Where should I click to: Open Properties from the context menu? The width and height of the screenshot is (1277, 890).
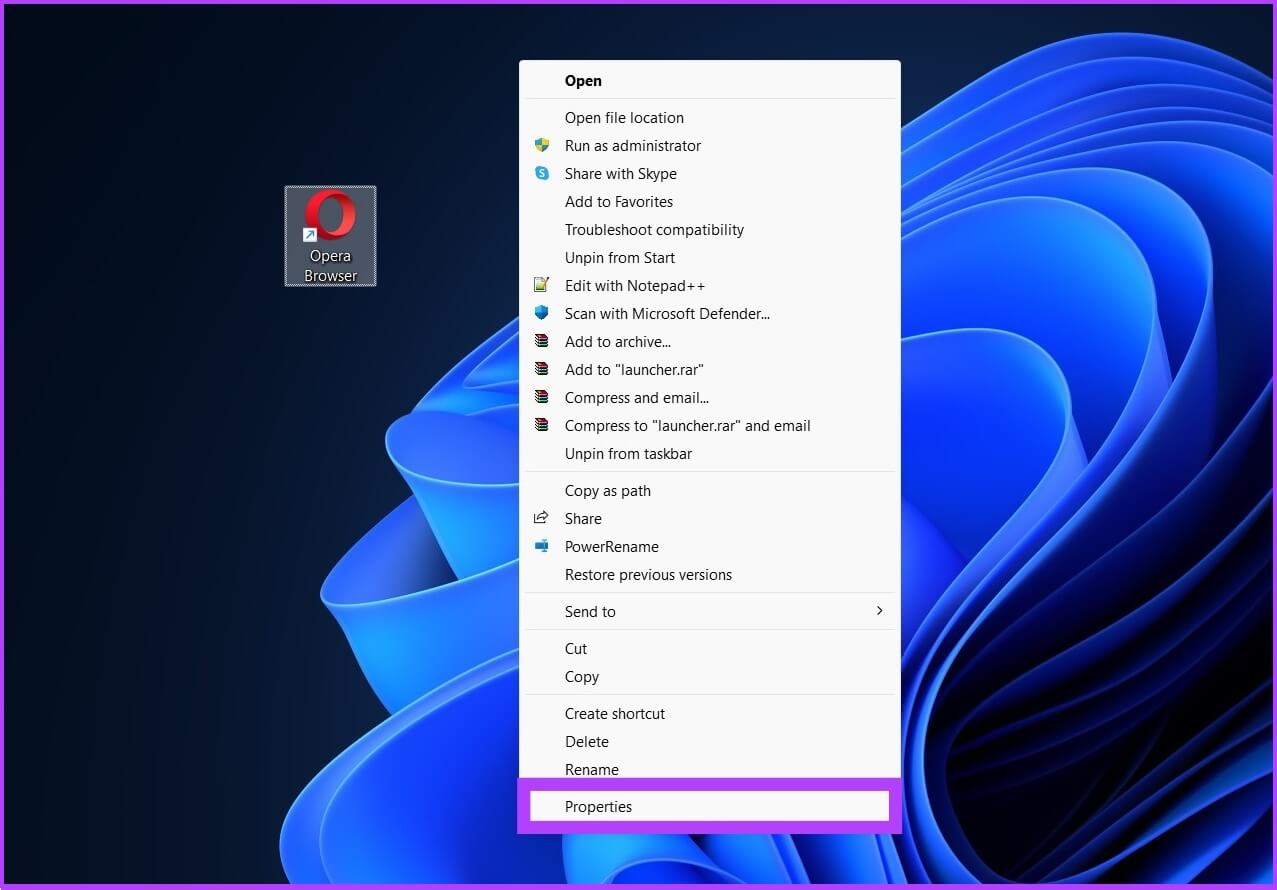tap(710, 806)
